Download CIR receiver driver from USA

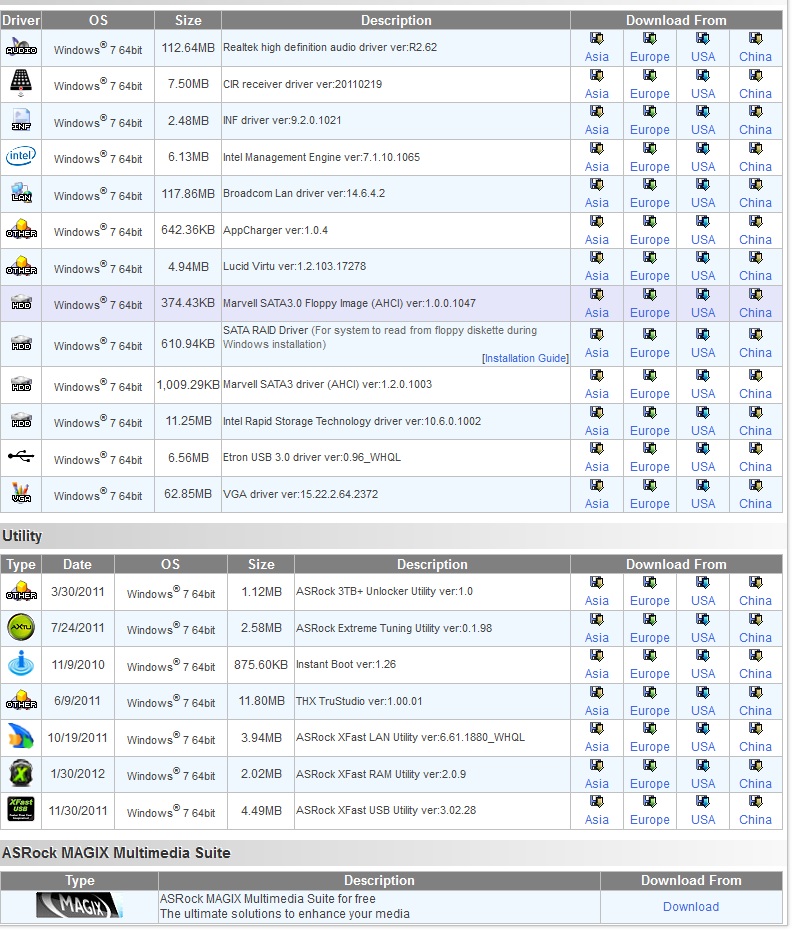[703, 94]
